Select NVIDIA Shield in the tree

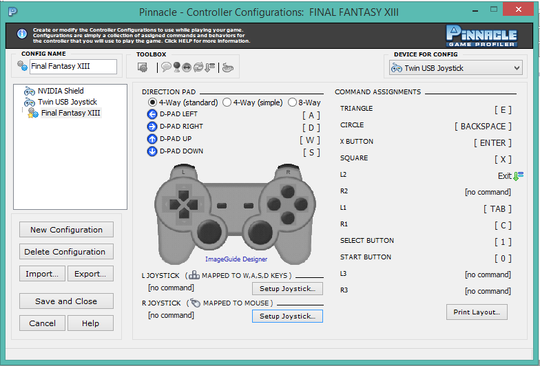coord(60,91)
